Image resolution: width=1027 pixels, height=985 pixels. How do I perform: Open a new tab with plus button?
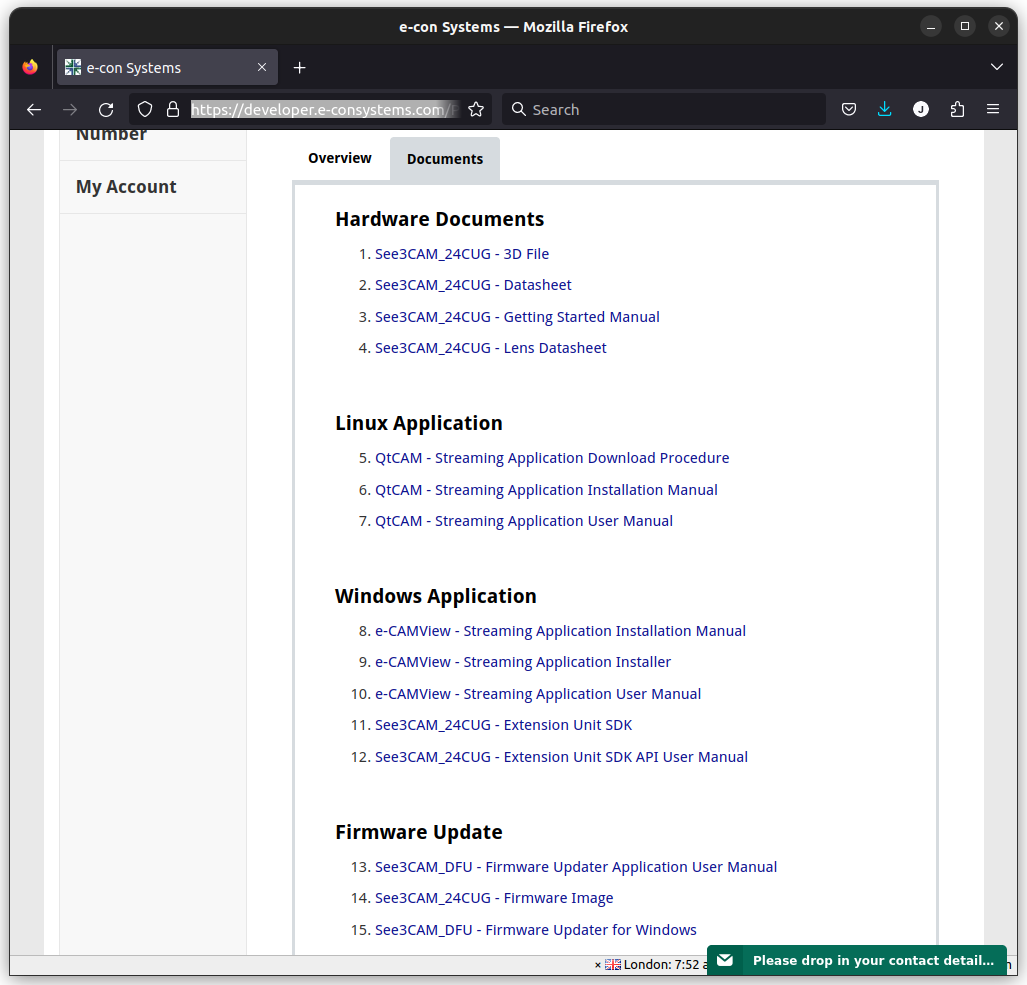click(299, 67)
